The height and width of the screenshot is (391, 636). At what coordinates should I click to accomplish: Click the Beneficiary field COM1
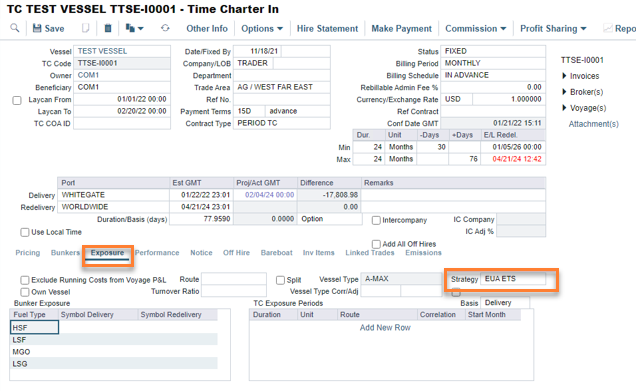(x=122, y=87)
